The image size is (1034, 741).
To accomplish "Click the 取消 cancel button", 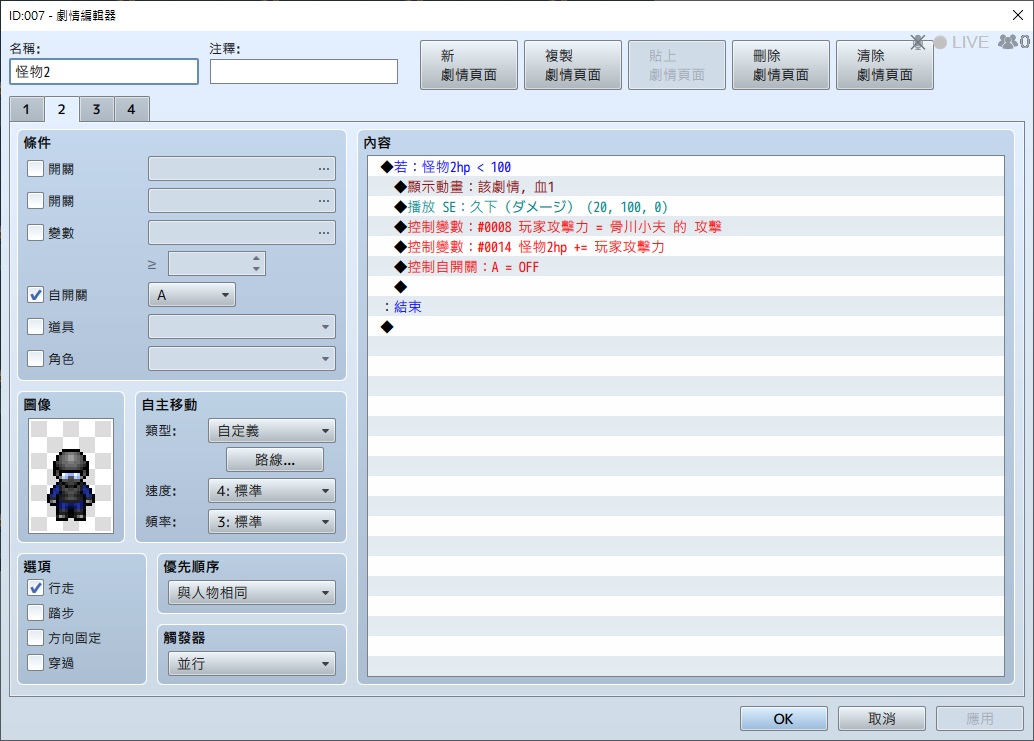I will tap(882, 719).
